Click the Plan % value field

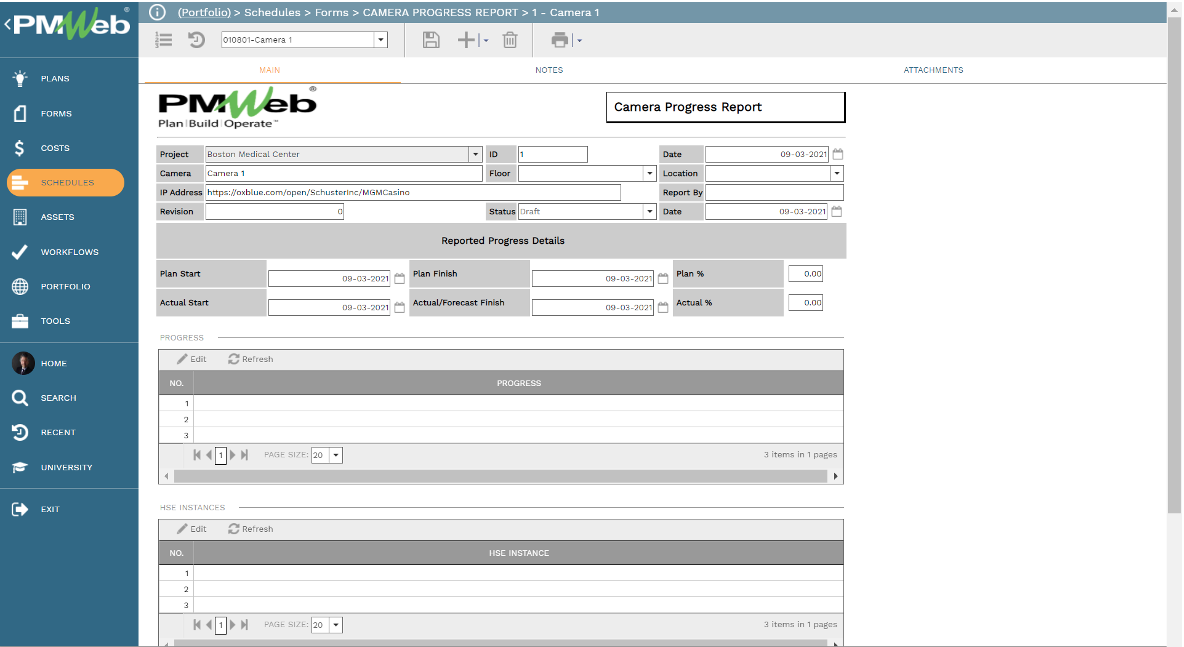[x=805, y=274]
